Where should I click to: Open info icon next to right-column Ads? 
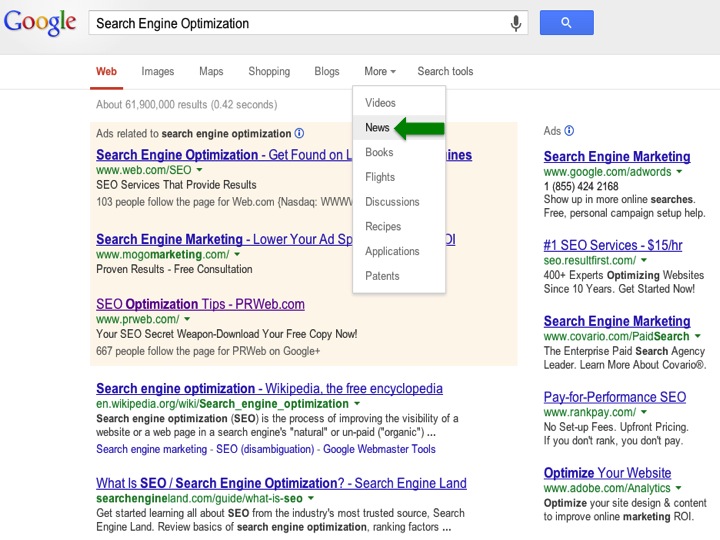(569, 131)
